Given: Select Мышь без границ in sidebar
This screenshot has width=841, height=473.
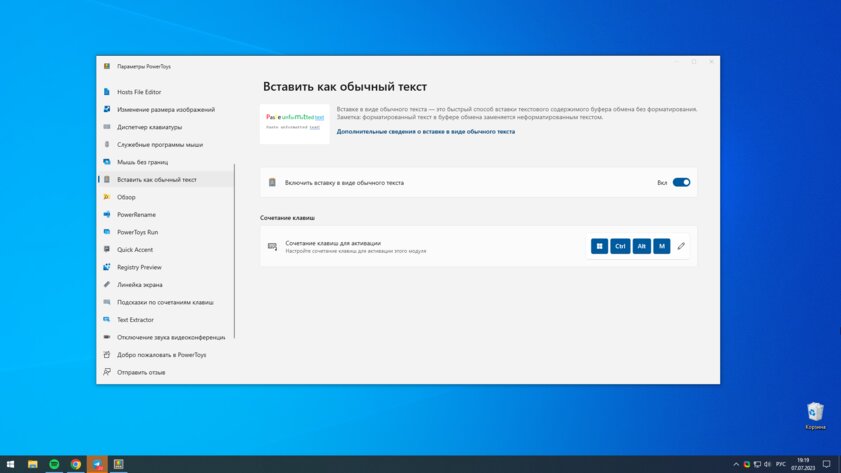Looking at the screenshot, I should click(x=166, y=162).
